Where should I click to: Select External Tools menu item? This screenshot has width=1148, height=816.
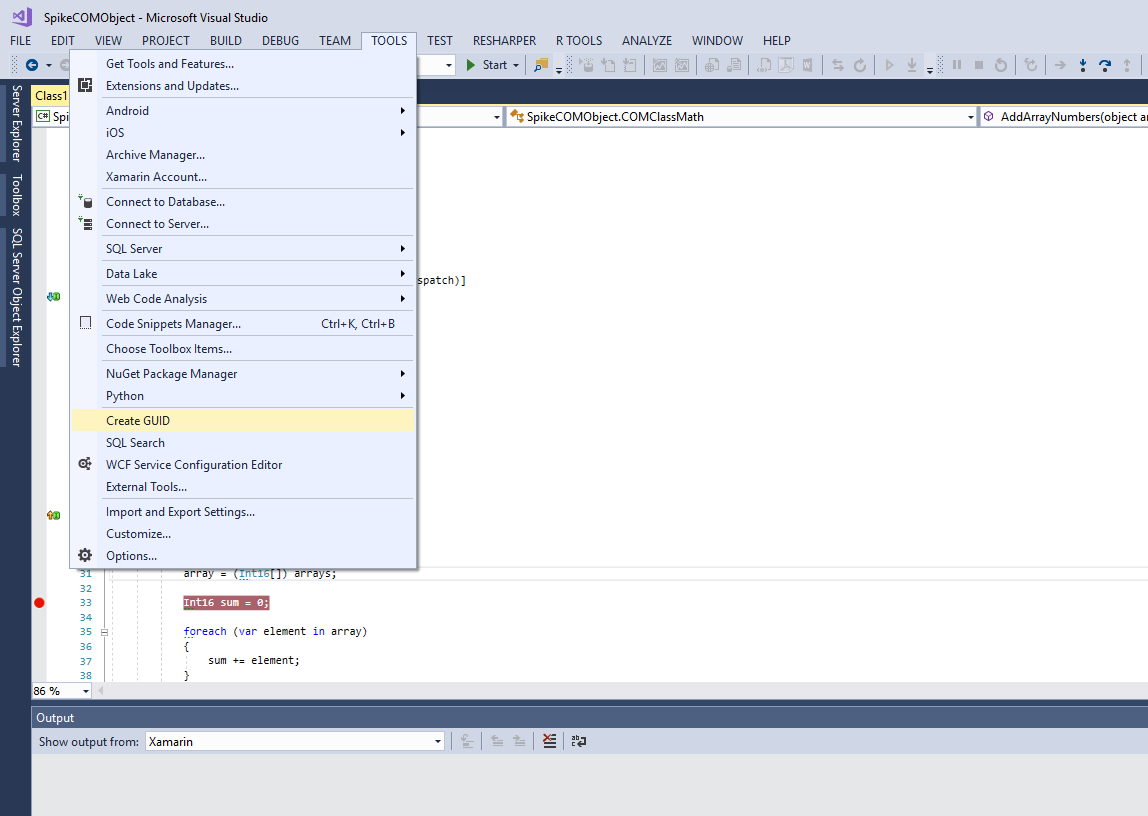[243, 487]
